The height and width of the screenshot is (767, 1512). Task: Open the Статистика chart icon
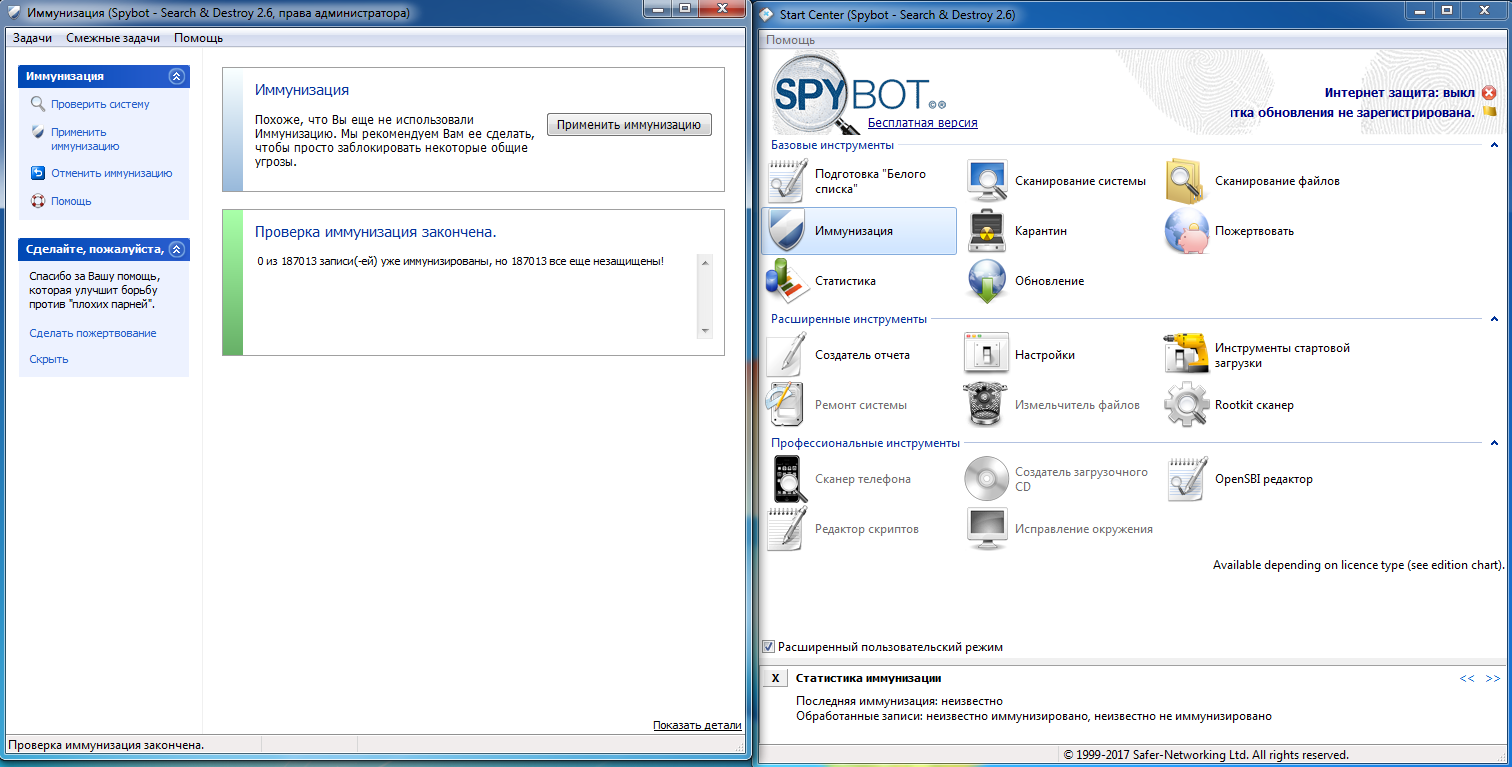[x=787, y=281]
